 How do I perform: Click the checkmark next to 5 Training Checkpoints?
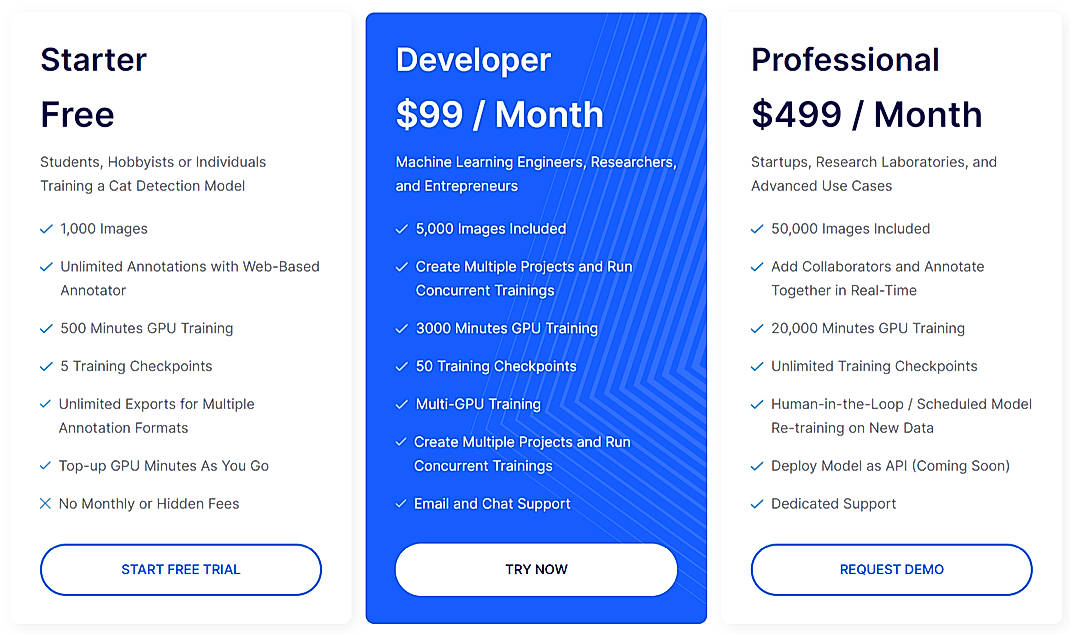[x=46, y=366]
